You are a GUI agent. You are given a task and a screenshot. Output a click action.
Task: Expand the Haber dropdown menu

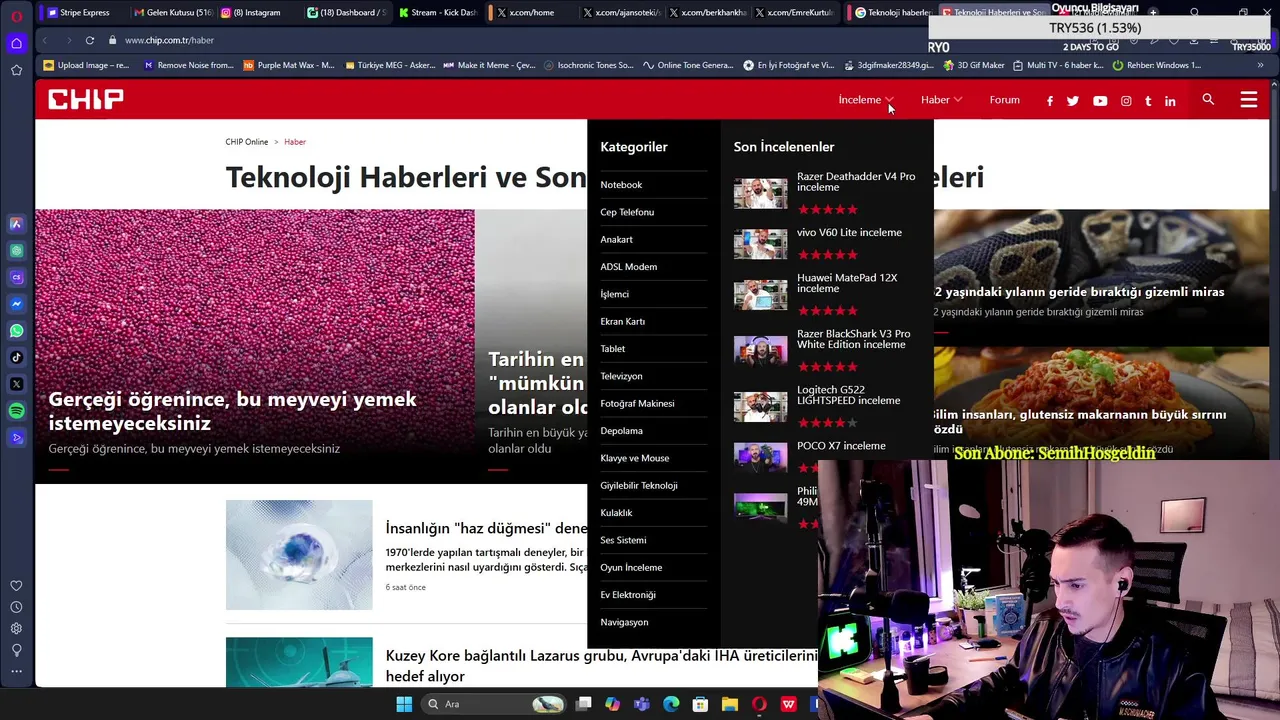tap(941, 100)
